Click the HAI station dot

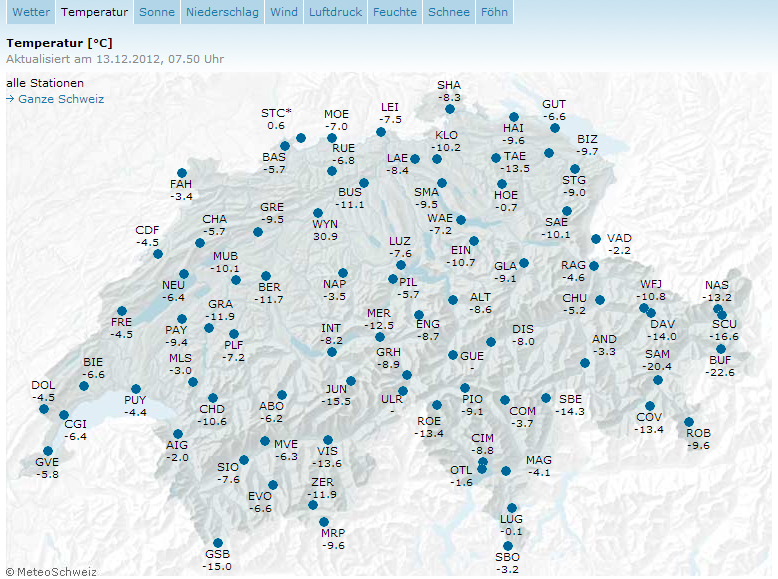point(514,117)
